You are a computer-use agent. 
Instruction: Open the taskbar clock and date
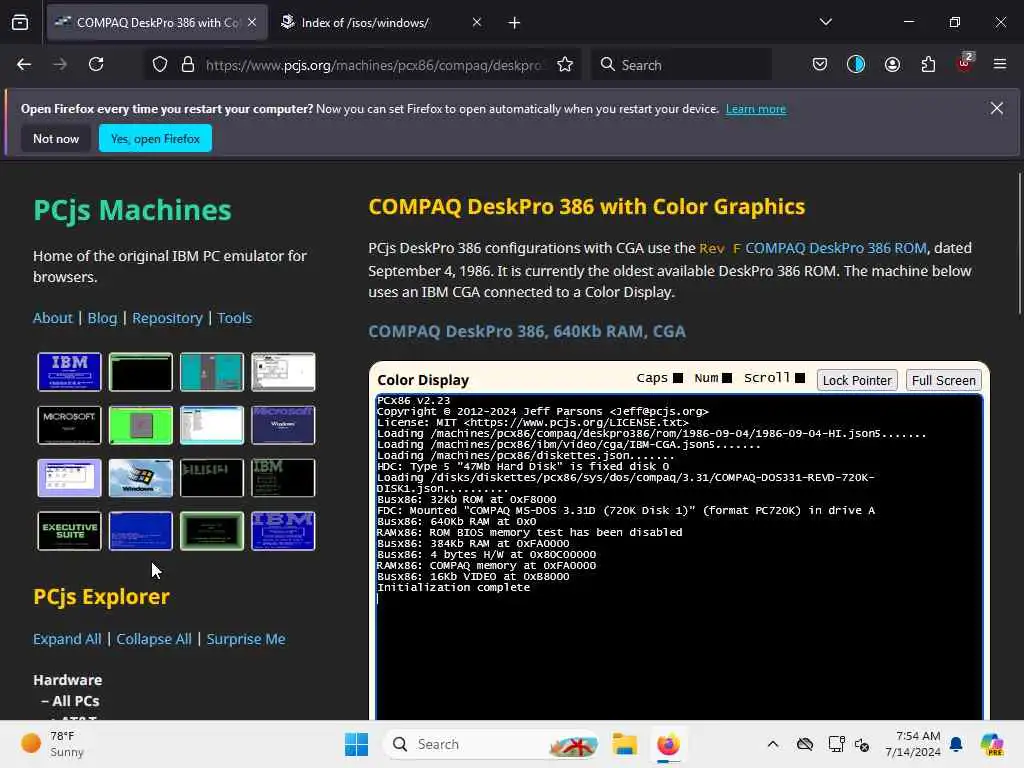point(912,744)
